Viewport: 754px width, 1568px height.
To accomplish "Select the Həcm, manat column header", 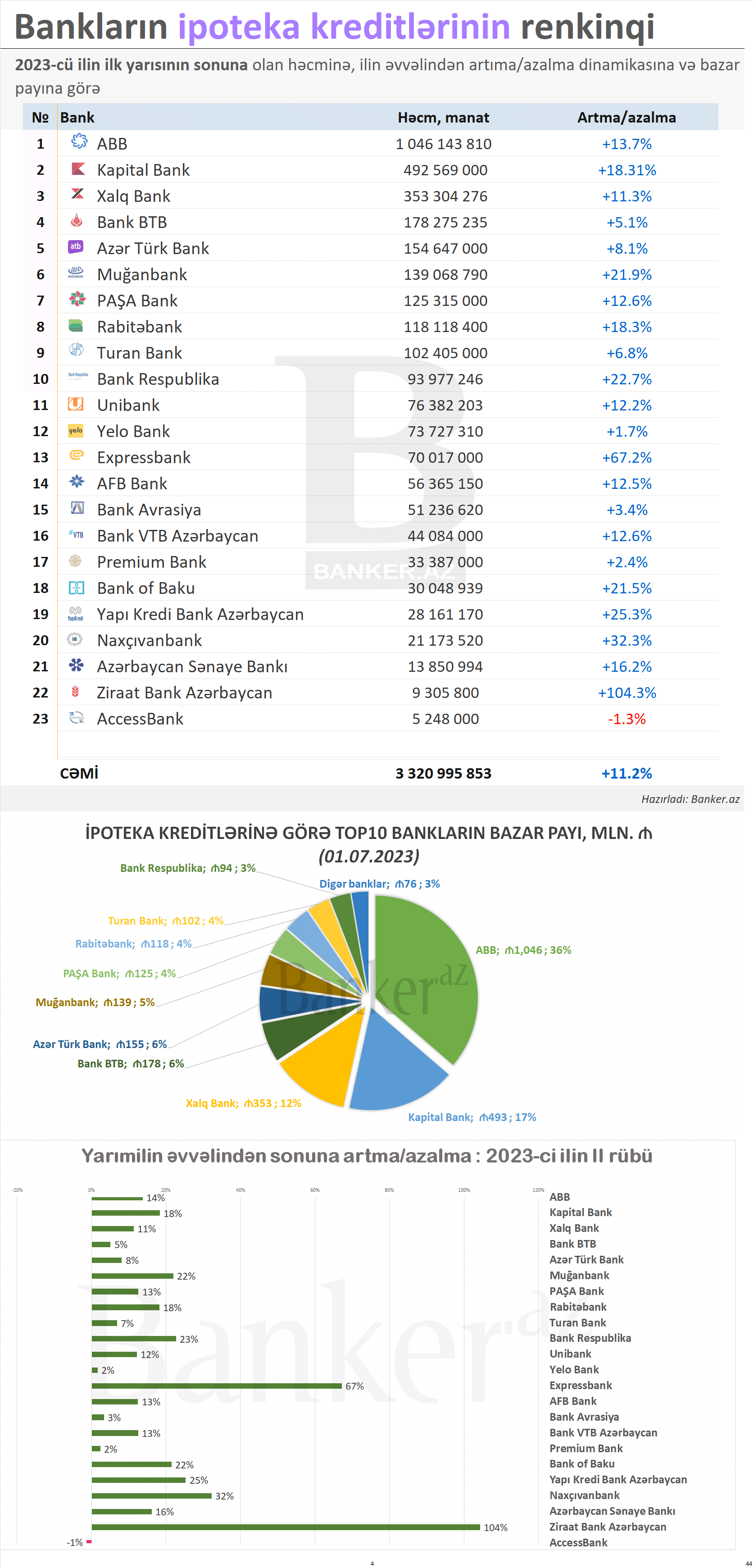I will pos(443,118).
